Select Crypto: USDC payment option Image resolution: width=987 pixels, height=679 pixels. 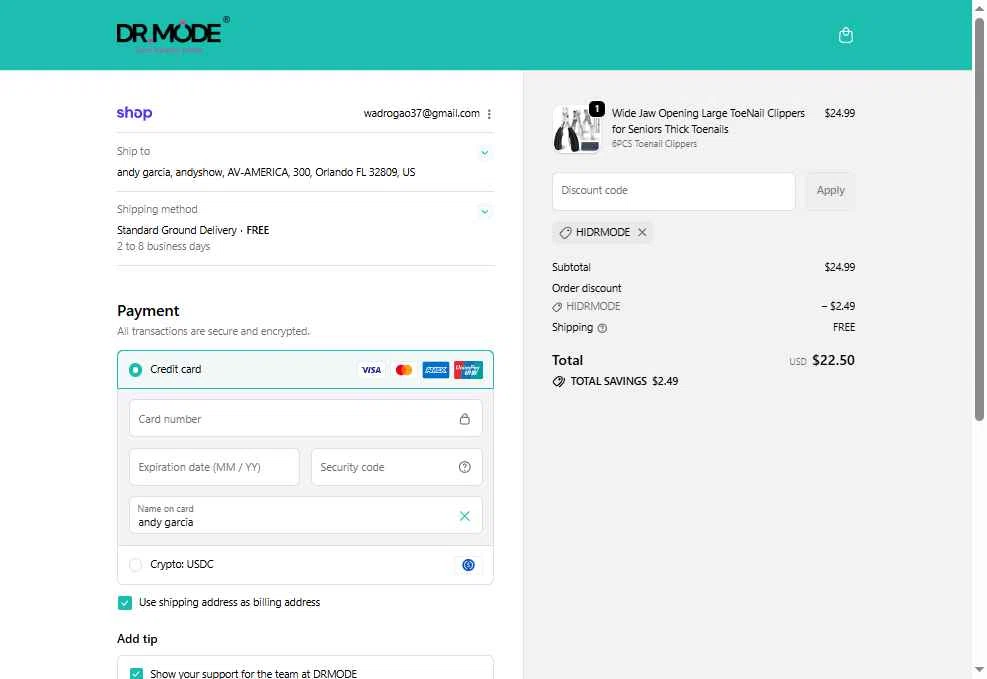[135, 564]
